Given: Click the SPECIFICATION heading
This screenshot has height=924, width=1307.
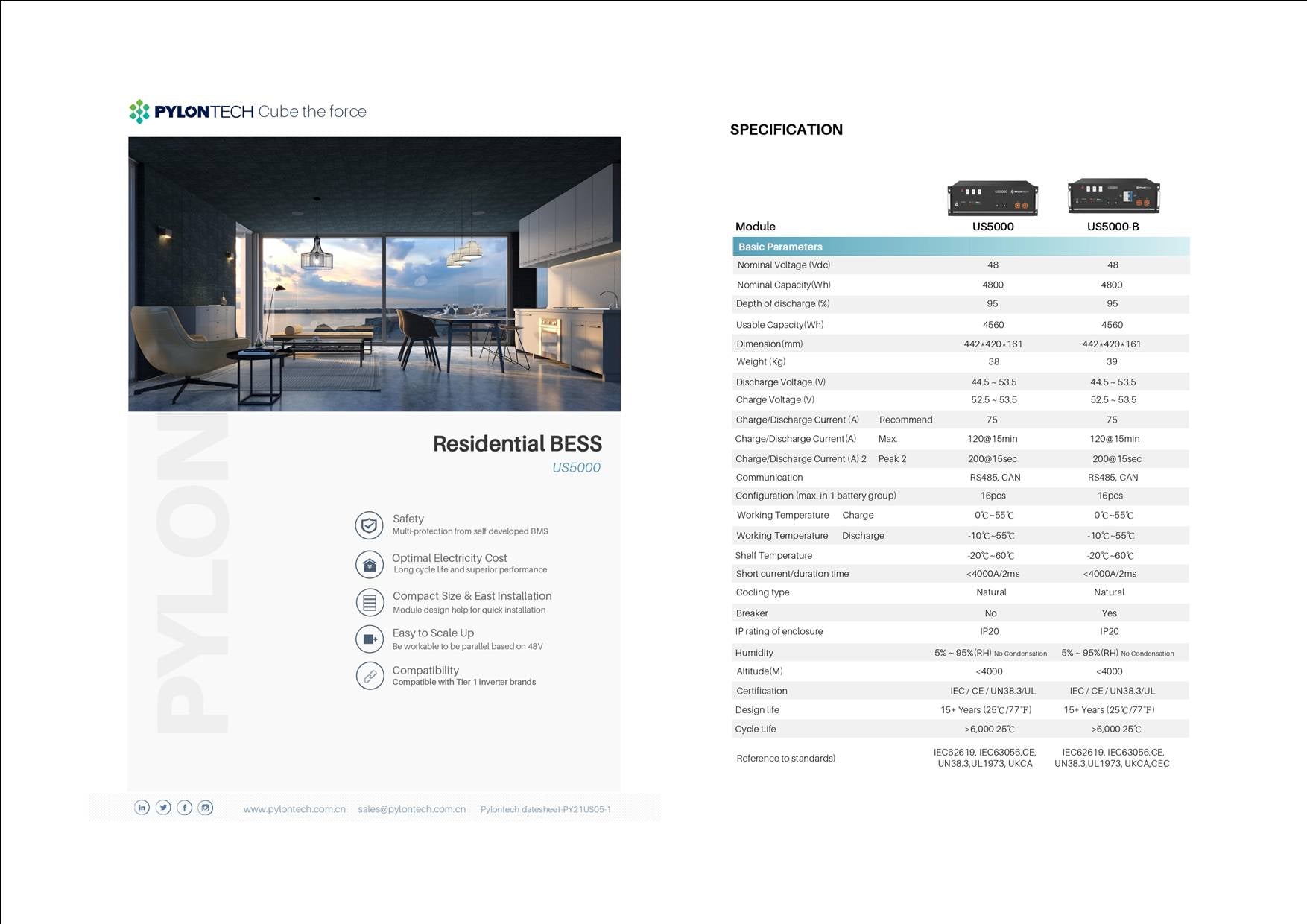Looking at the screenshot, I should 786,130.
